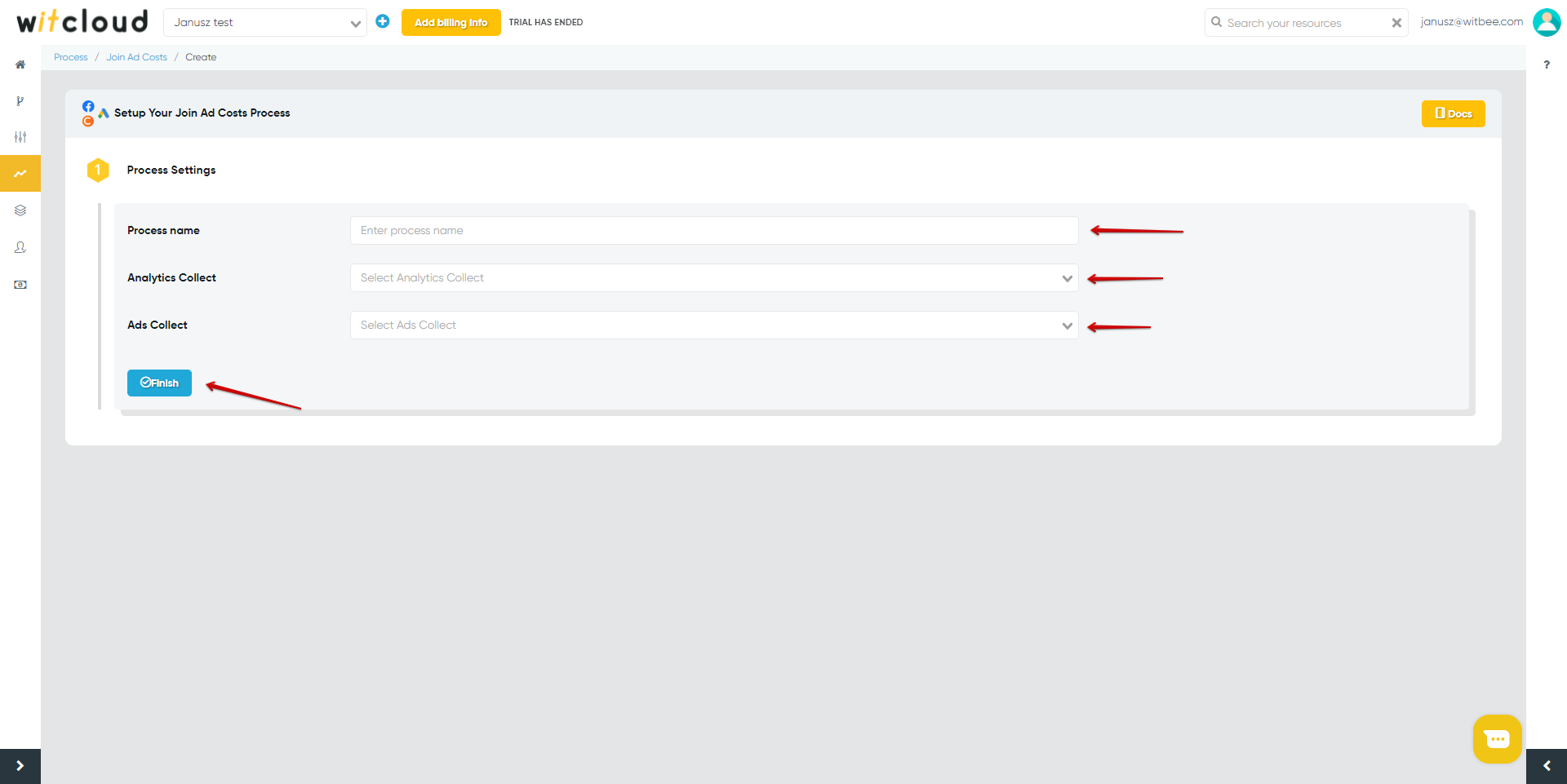Open the billing money icon in the sidebar
Image resolution: width=1567 pixels, height=784 pixels.
(20, 285)
